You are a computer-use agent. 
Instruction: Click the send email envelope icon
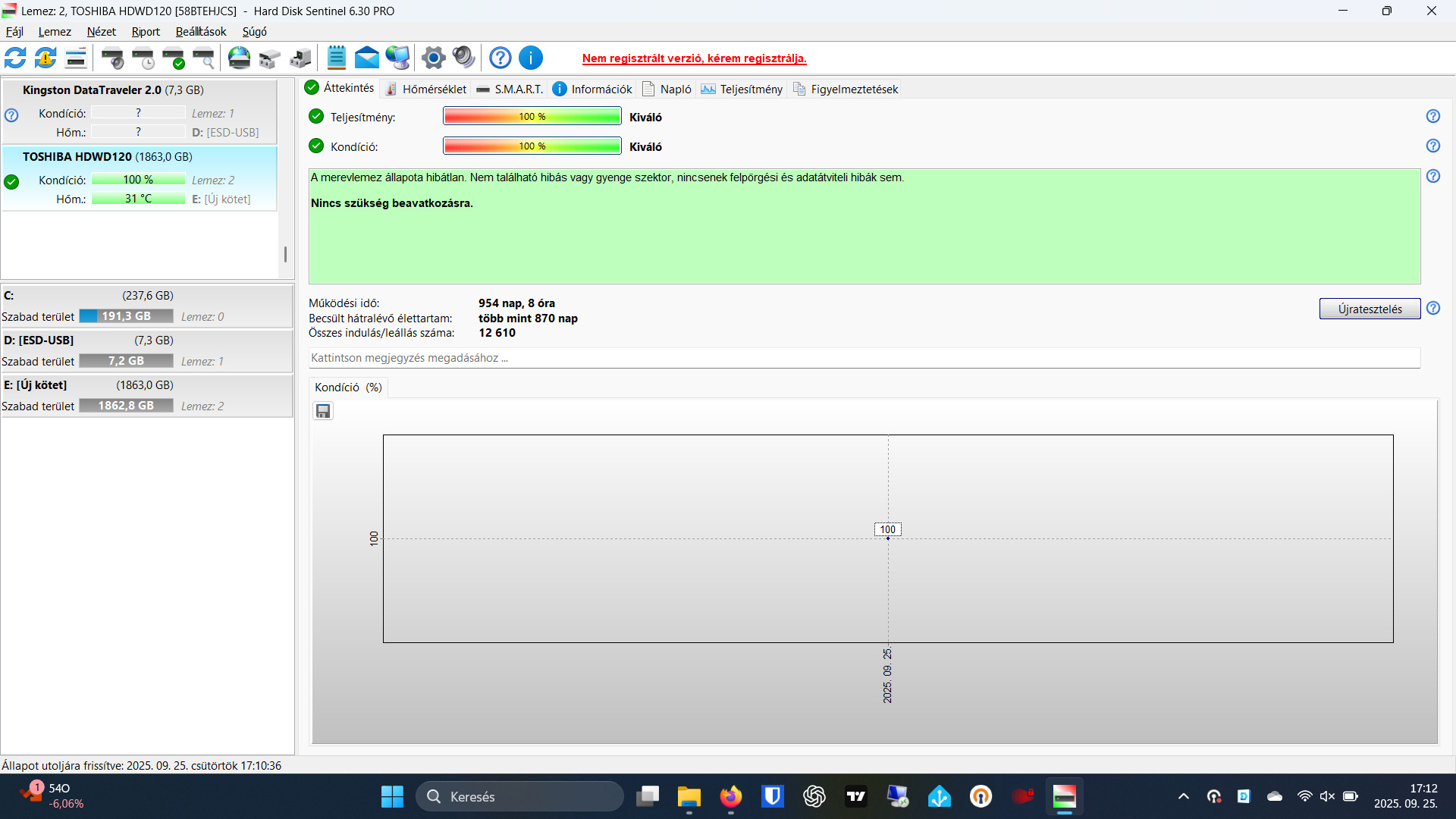click(x=366, y=58)
